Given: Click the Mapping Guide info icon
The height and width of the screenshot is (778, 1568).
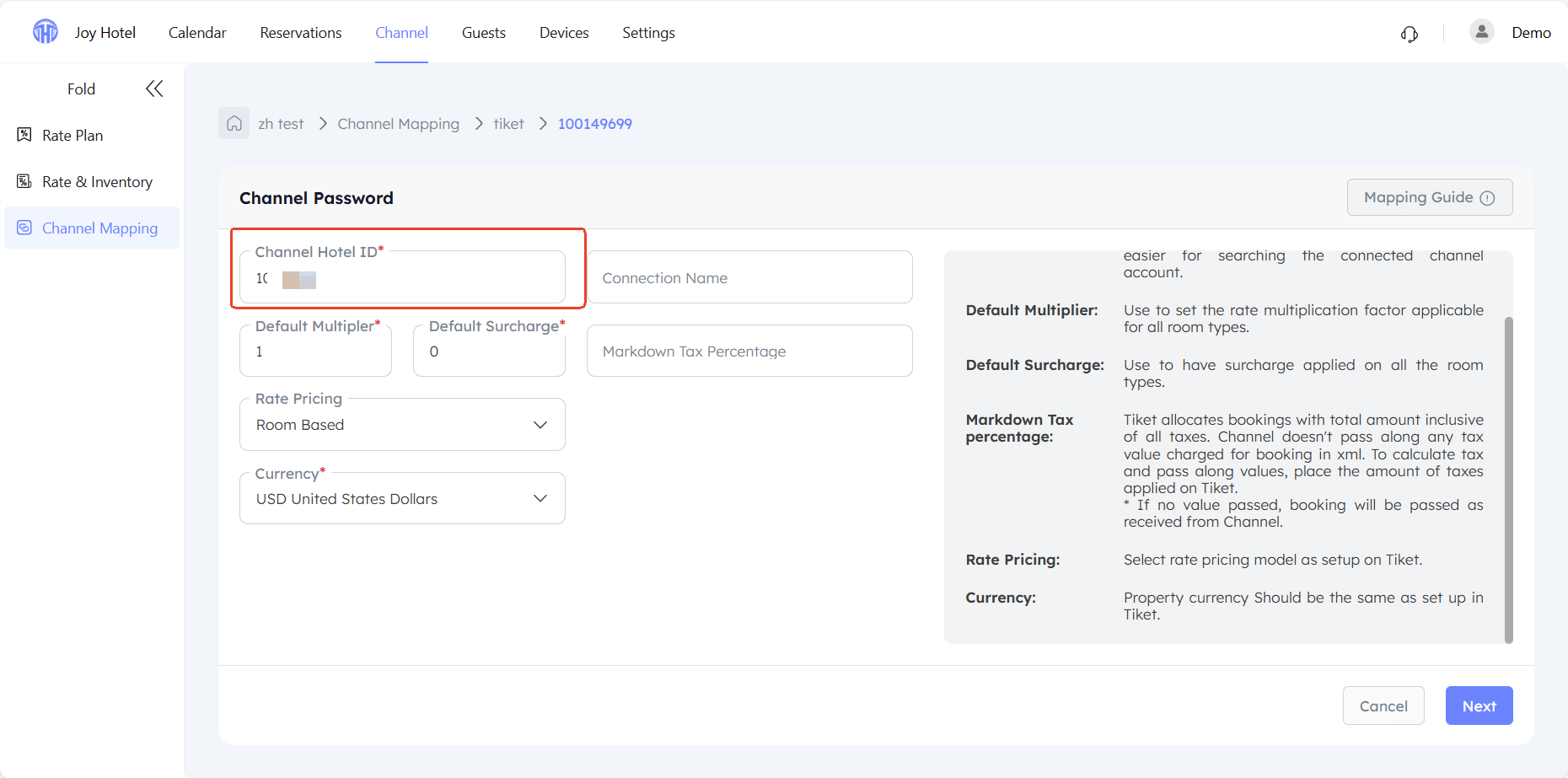Looking at the screenshot, I should [1488, 198].
